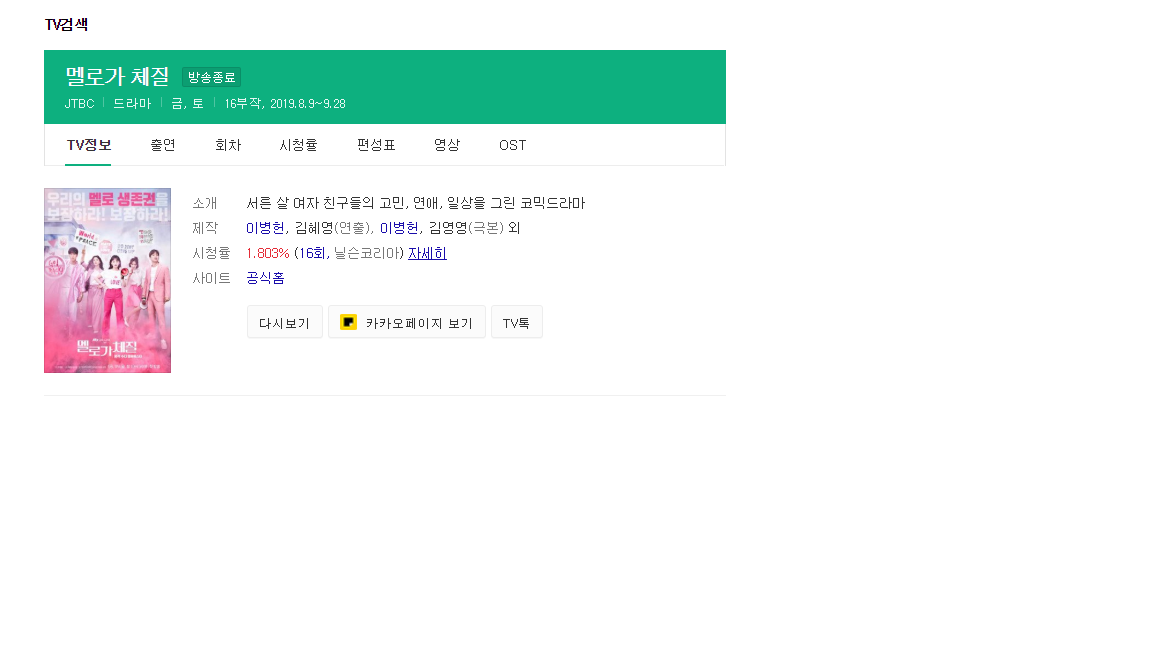
Task: Select the 회차 tab
Action: pos(228,145)
